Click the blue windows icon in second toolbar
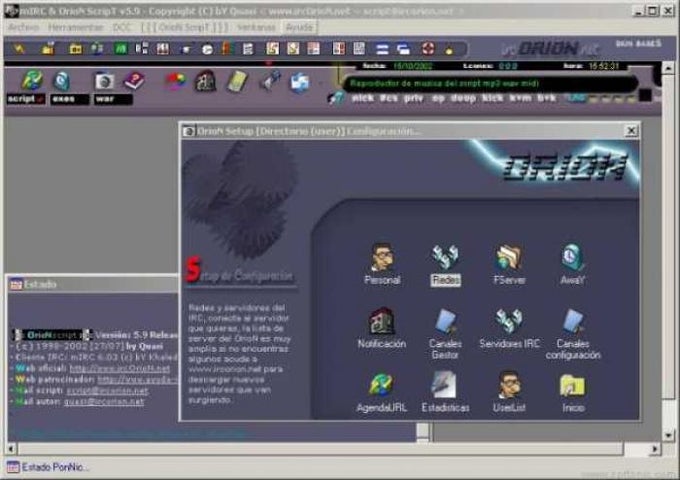The image size is (680, 480). pyautogui.click(x=299, y=82)
